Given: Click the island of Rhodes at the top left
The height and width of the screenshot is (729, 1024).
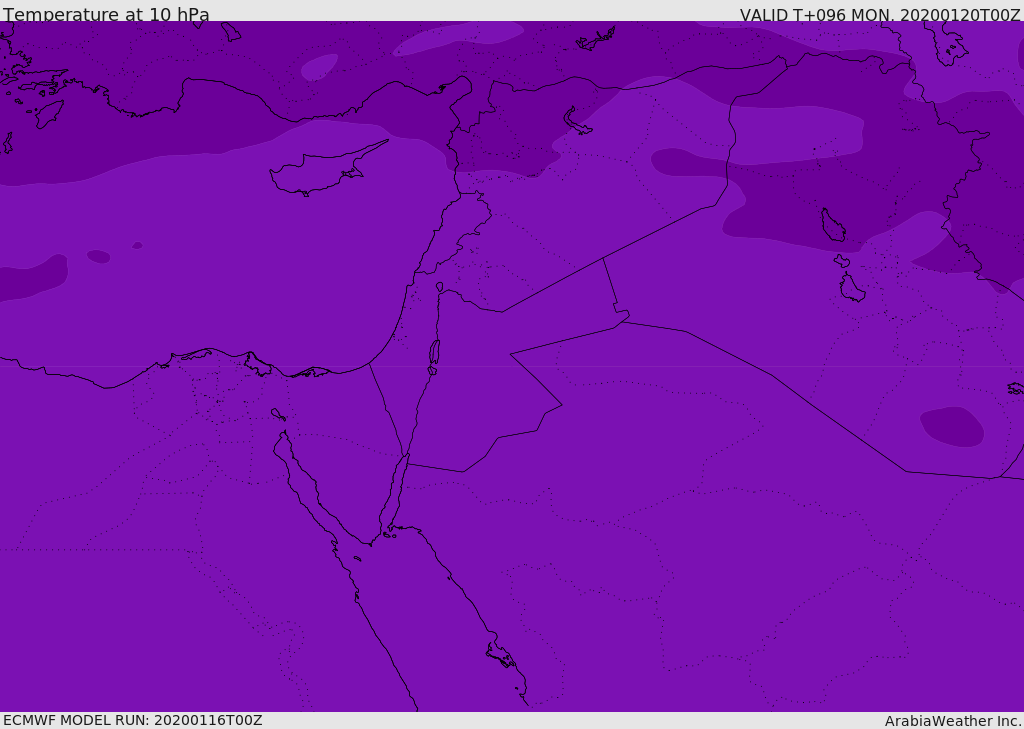Looking at the screenshot, I should tap(49, 114).
